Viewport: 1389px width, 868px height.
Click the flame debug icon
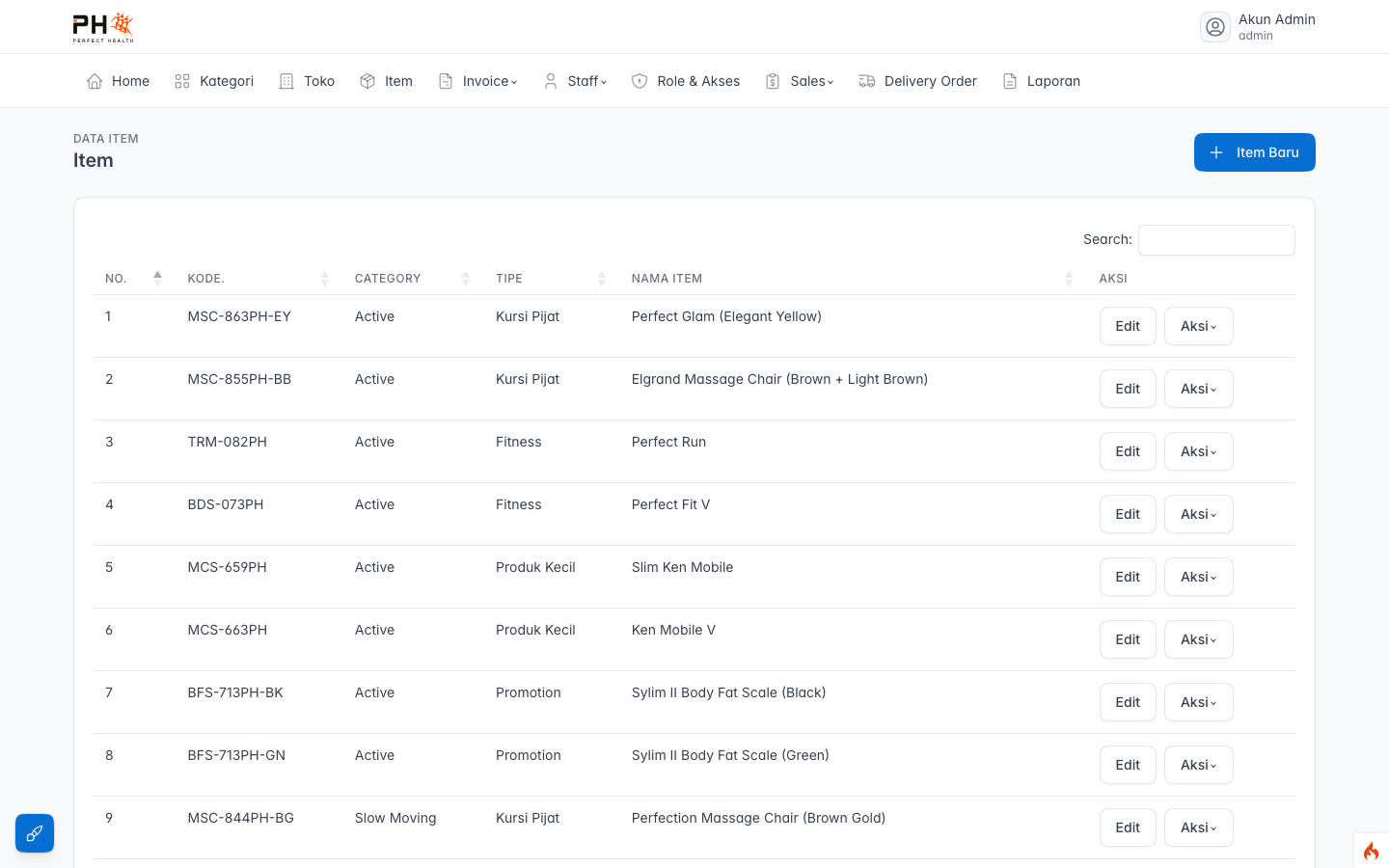pyautogui.click(x=1371, y=851)
